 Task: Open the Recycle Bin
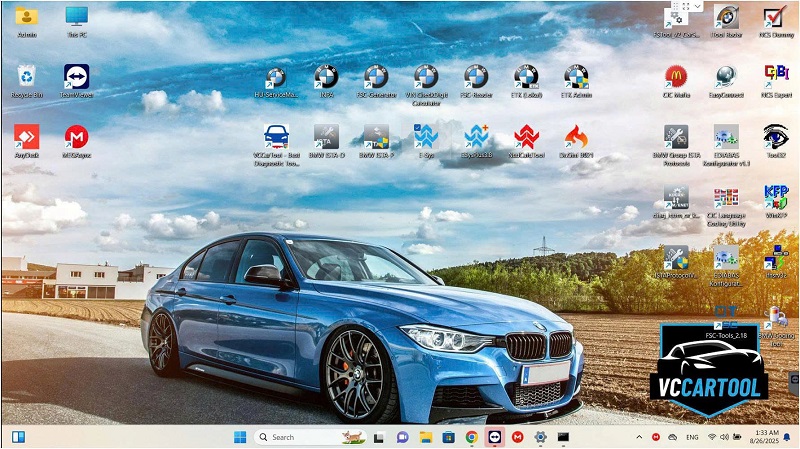pos(27,81)
